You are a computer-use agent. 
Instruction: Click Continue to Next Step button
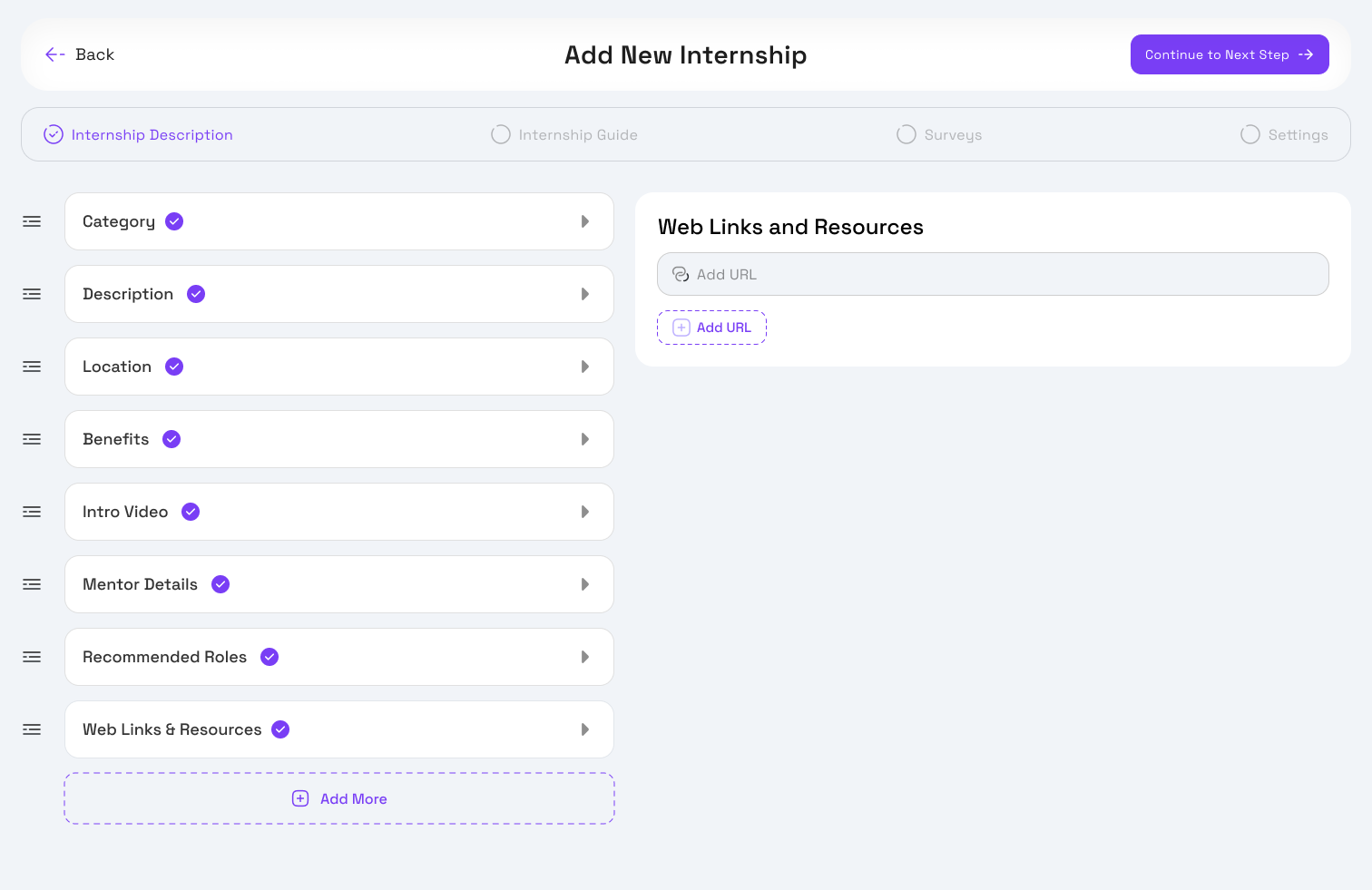click(1229, 54)
